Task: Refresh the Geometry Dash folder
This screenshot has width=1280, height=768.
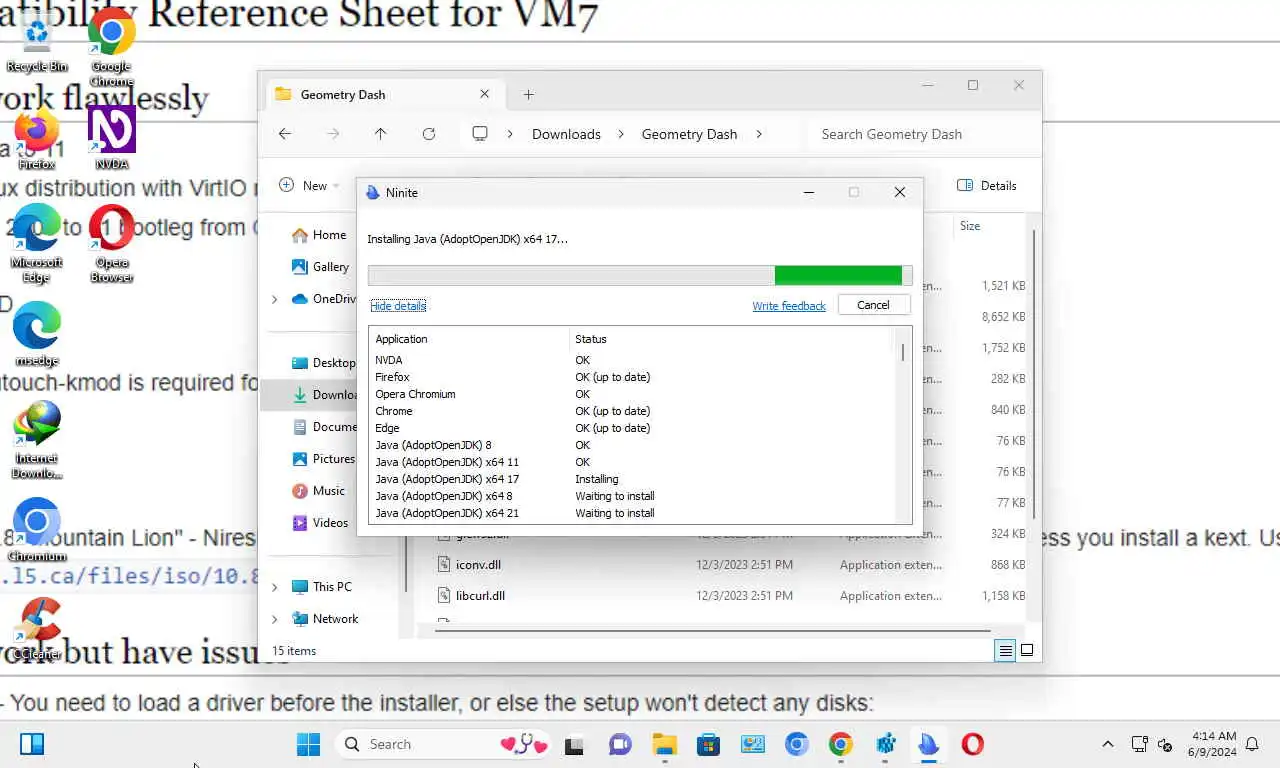Action: [x=429, y=134]
